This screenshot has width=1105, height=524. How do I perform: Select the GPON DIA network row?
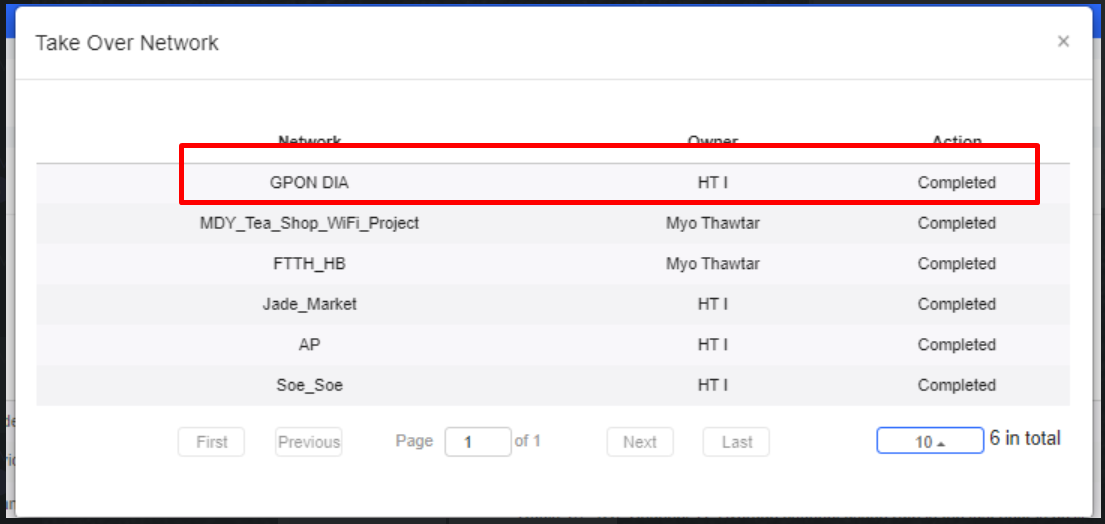click(x=309, y=183)
